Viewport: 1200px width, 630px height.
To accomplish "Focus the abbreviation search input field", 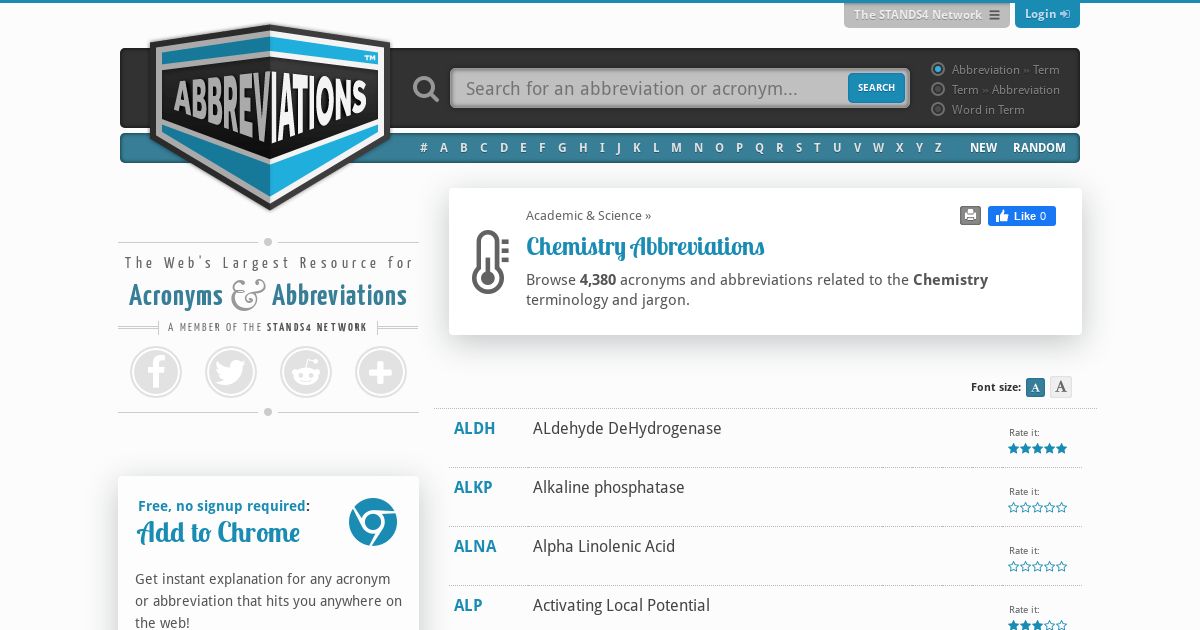I will [650, 88].
